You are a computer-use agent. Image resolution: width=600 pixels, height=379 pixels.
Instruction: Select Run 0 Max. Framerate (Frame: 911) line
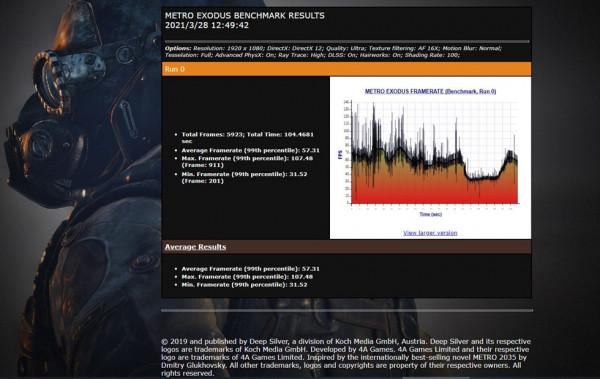click(x=247, y=162)
